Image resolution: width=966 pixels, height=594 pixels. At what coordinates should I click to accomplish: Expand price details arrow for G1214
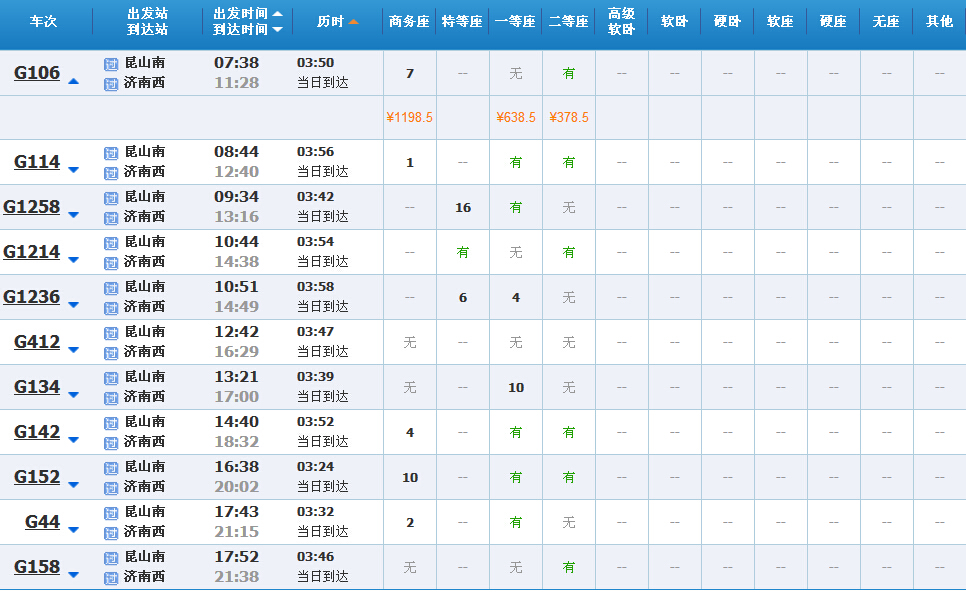point(73,260)
